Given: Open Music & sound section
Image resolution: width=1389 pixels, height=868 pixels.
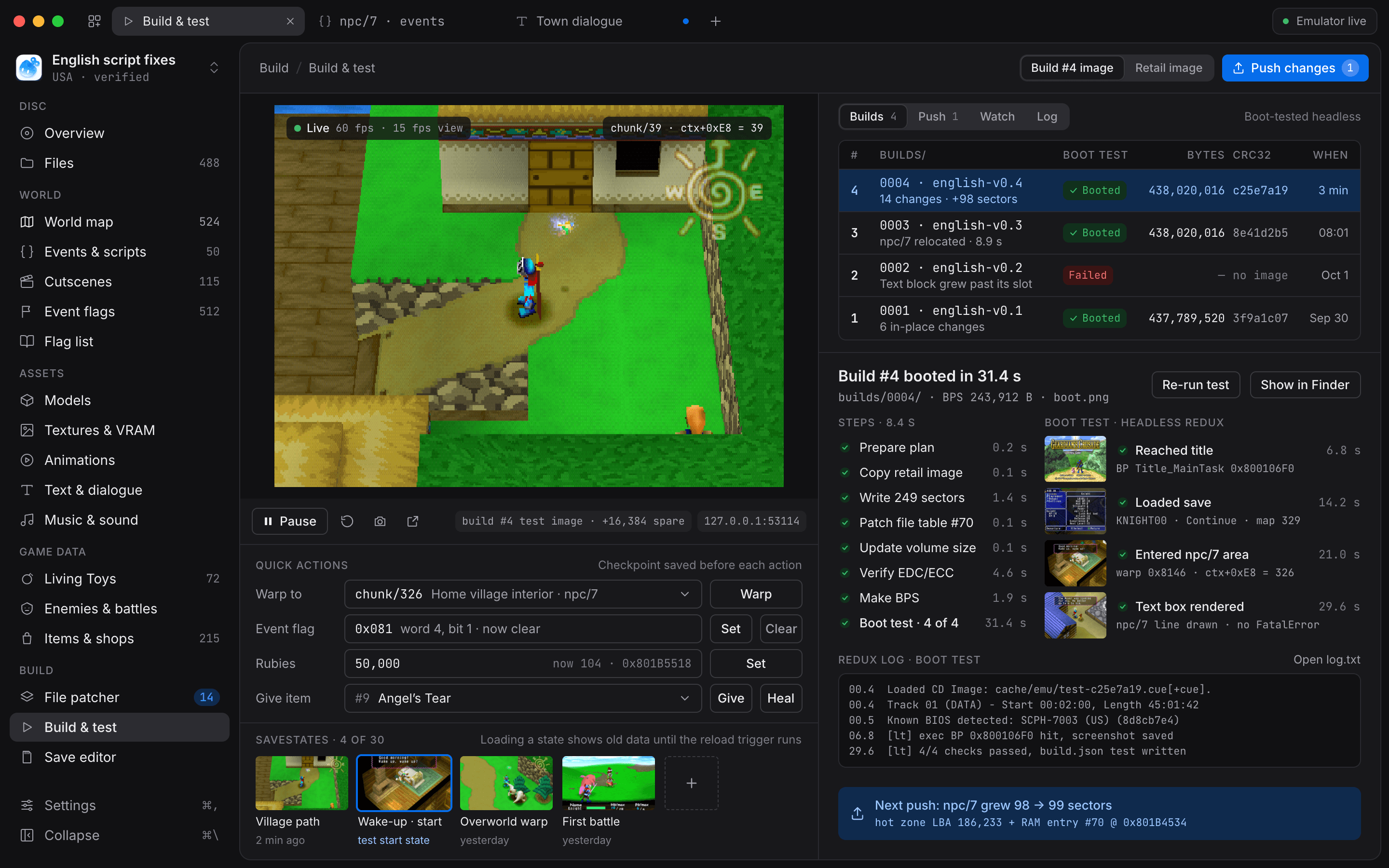Looking at the screenshot, I should click(120, 519).
